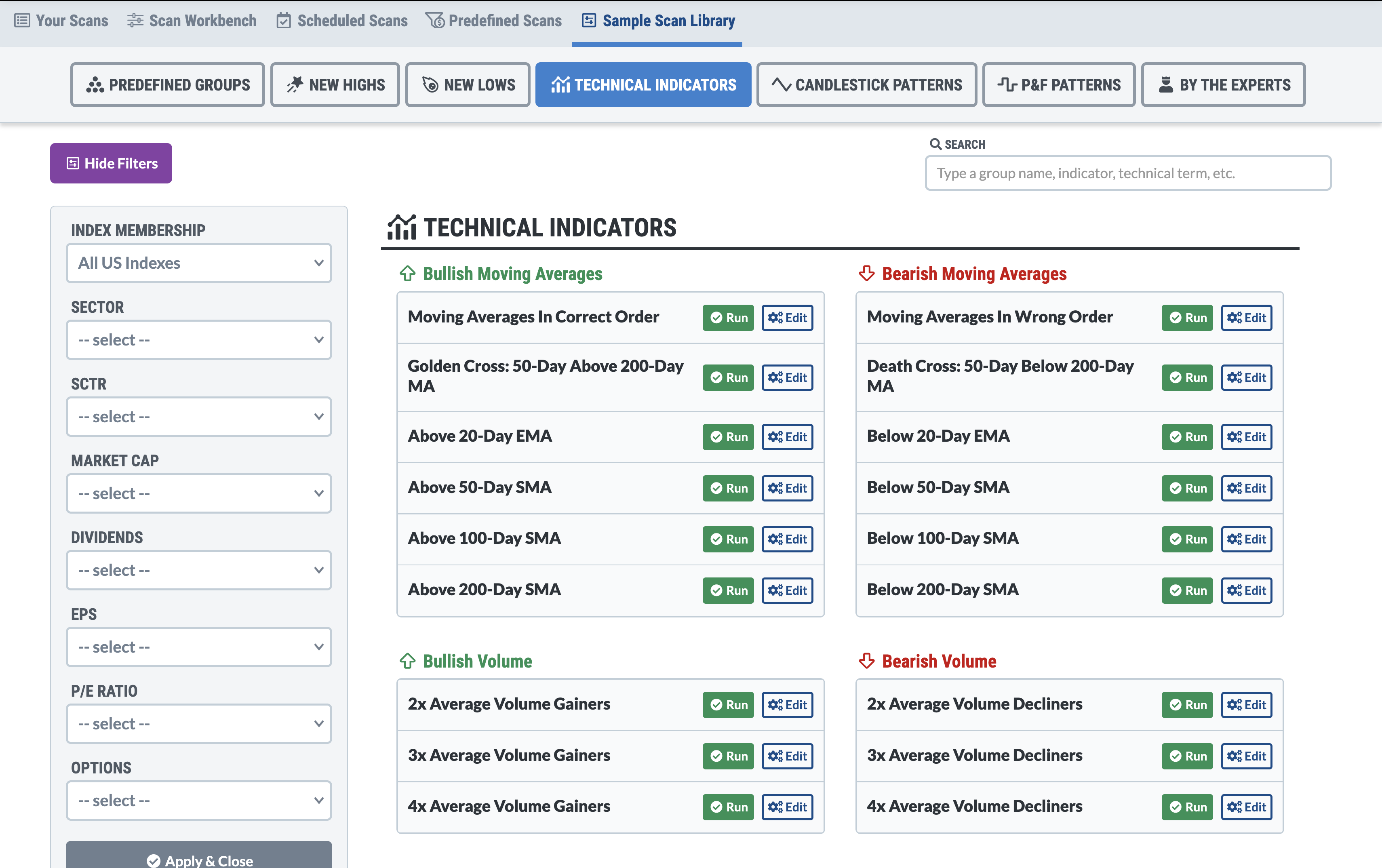Toggle filters with Hide Filters button
The image size is (1382, 868).
pyautogui.click(x=111, y=164)
